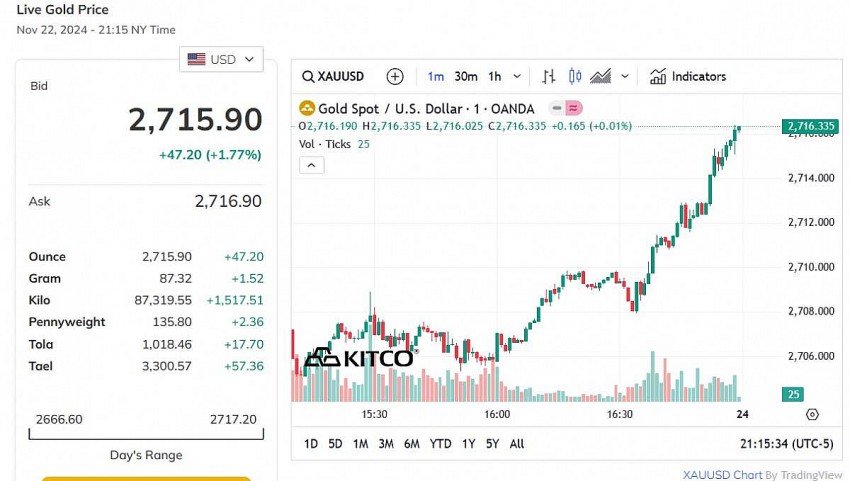Switch to the 30m interval
850x481 pixels.
point(465,77)
